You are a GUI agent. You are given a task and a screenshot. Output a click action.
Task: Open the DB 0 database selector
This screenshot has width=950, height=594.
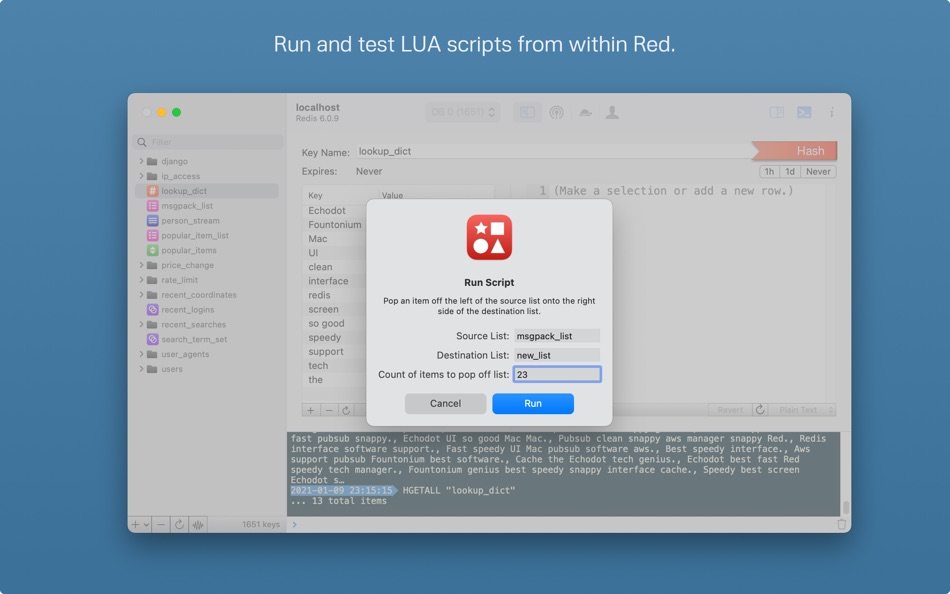point(462,112)
